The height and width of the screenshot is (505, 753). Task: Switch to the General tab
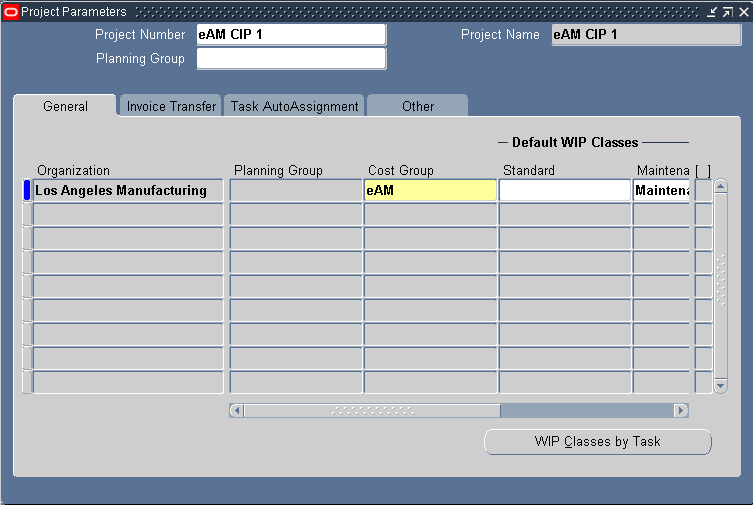pos(65,106)
